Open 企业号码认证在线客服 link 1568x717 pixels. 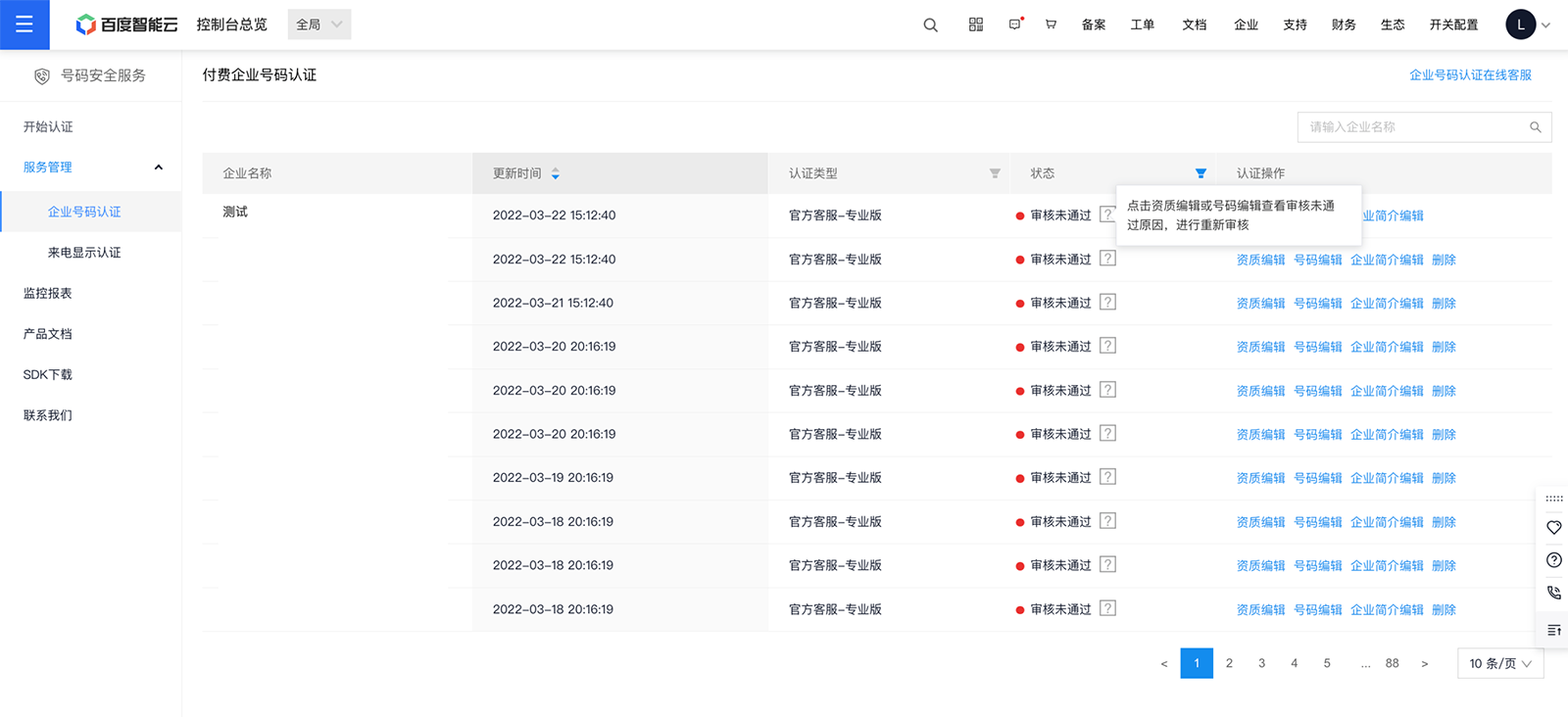tap(1470, 75)
